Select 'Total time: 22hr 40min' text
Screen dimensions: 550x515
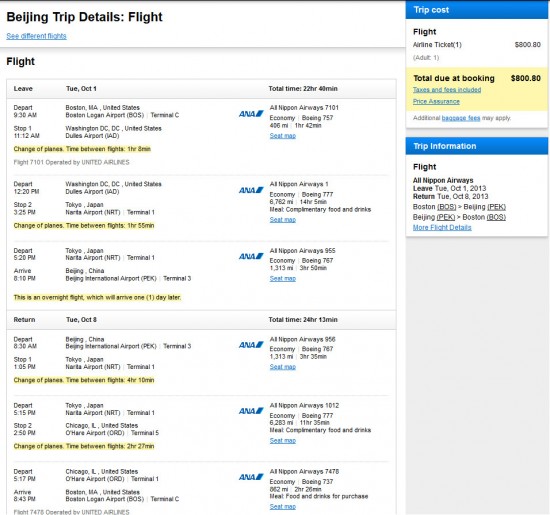coord(303,89)
